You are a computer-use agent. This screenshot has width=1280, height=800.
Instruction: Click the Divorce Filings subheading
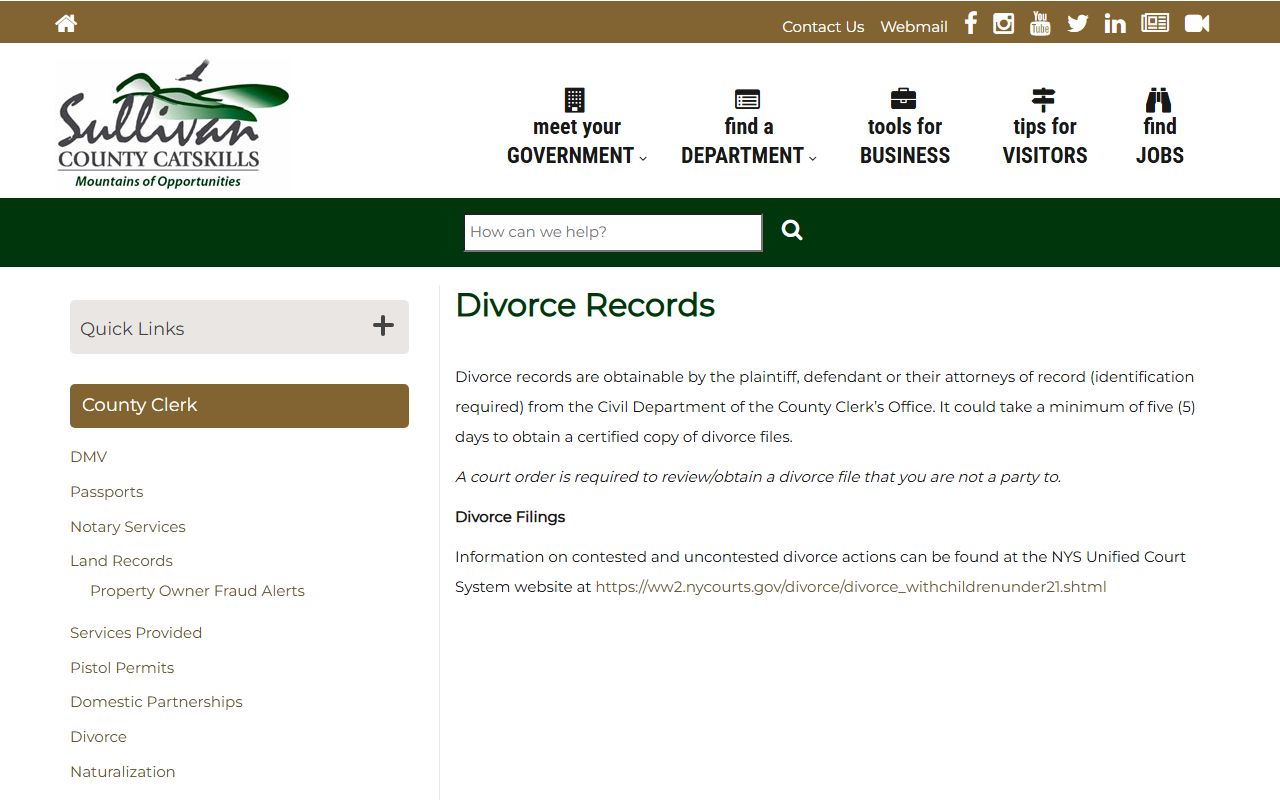click(x=510, y=517)
